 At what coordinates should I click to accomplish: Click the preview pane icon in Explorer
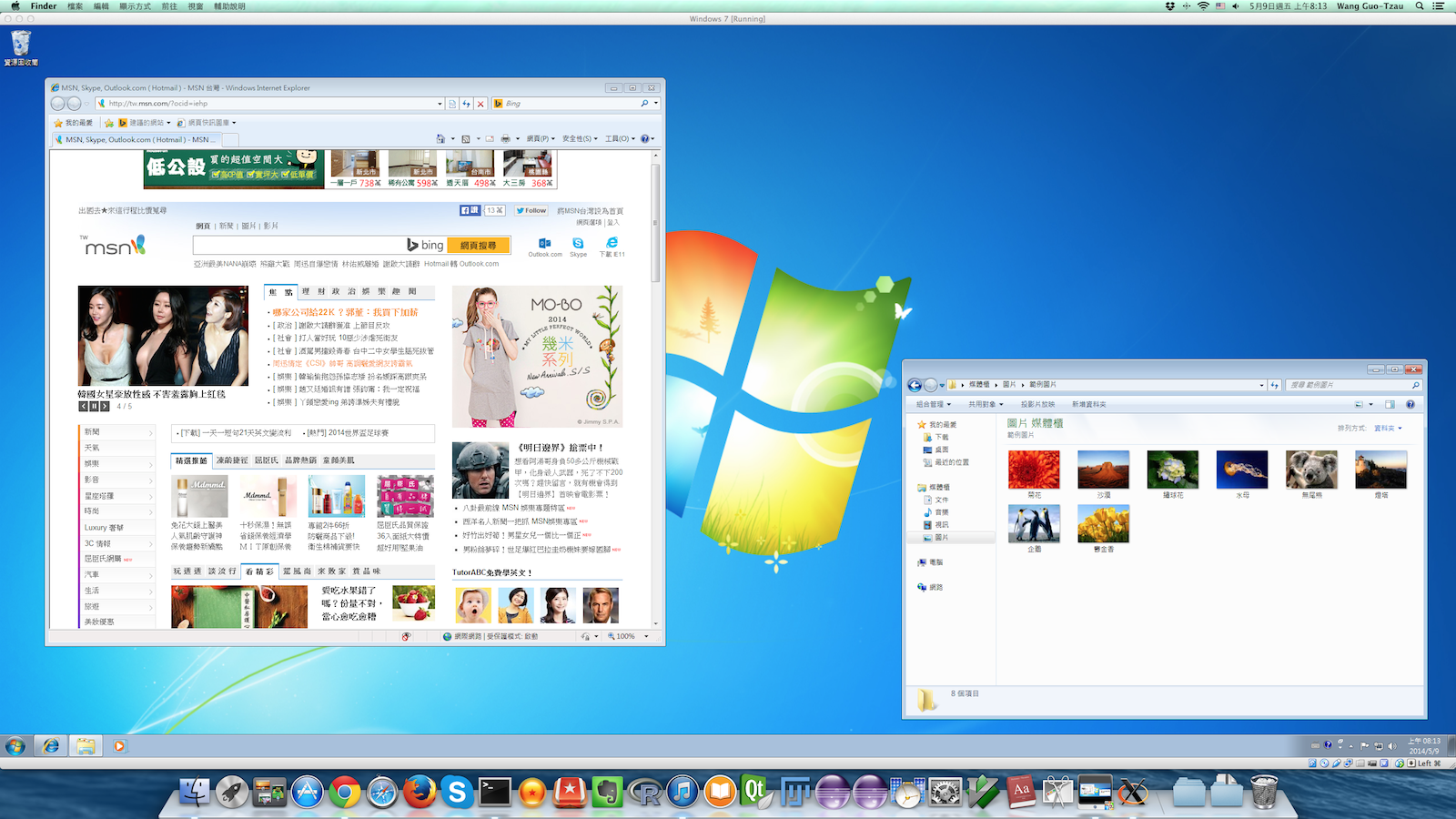point(1390,403)
